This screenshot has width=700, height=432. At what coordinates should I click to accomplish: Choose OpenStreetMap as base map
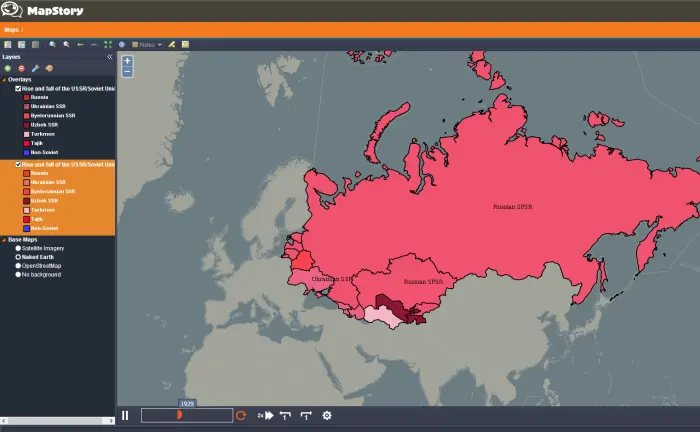[18, 266]
